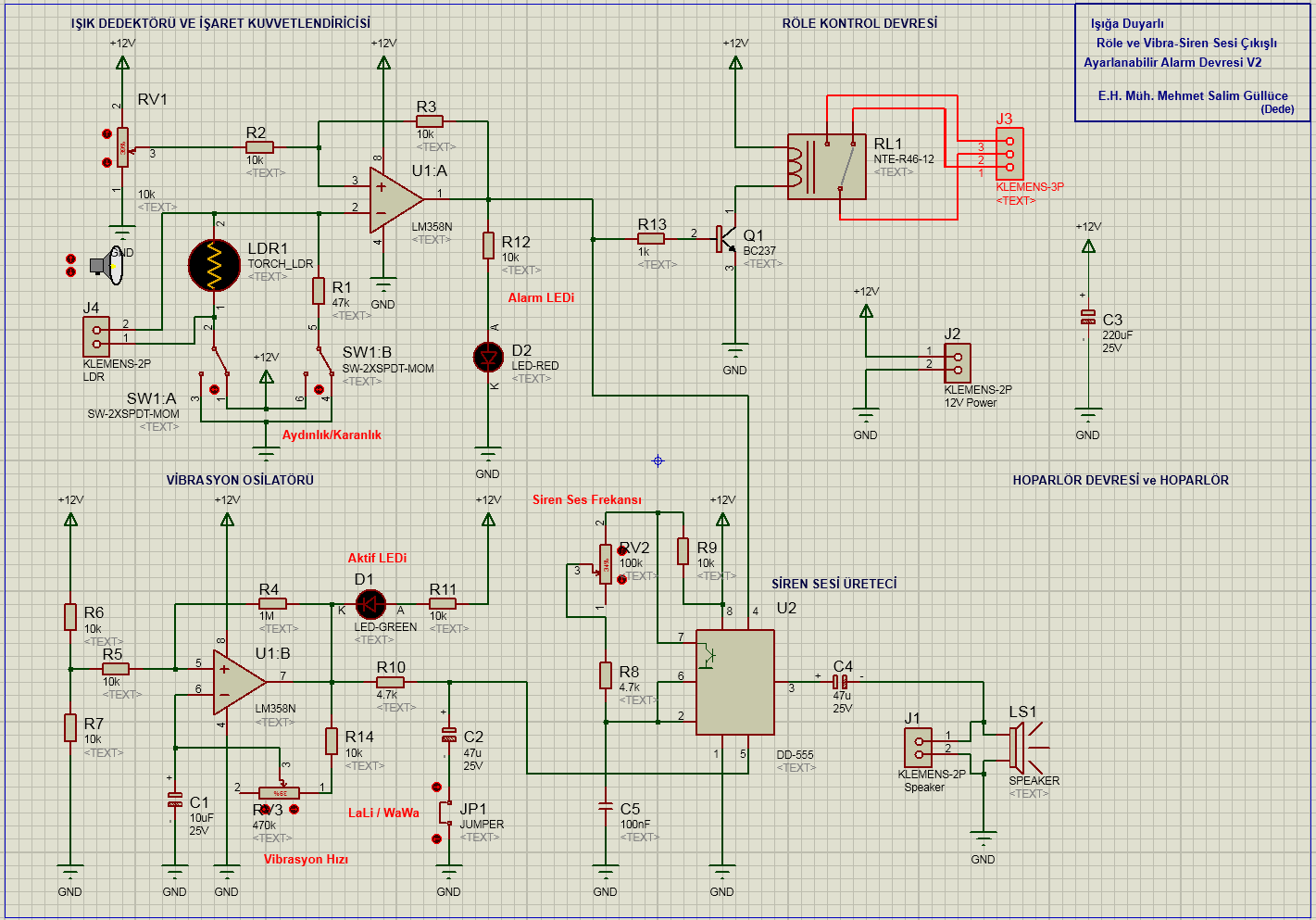Screen dimensions: 1316x920
Task: Click the 'LaLi / WaWa' label
Action: (x=383, y=813)
